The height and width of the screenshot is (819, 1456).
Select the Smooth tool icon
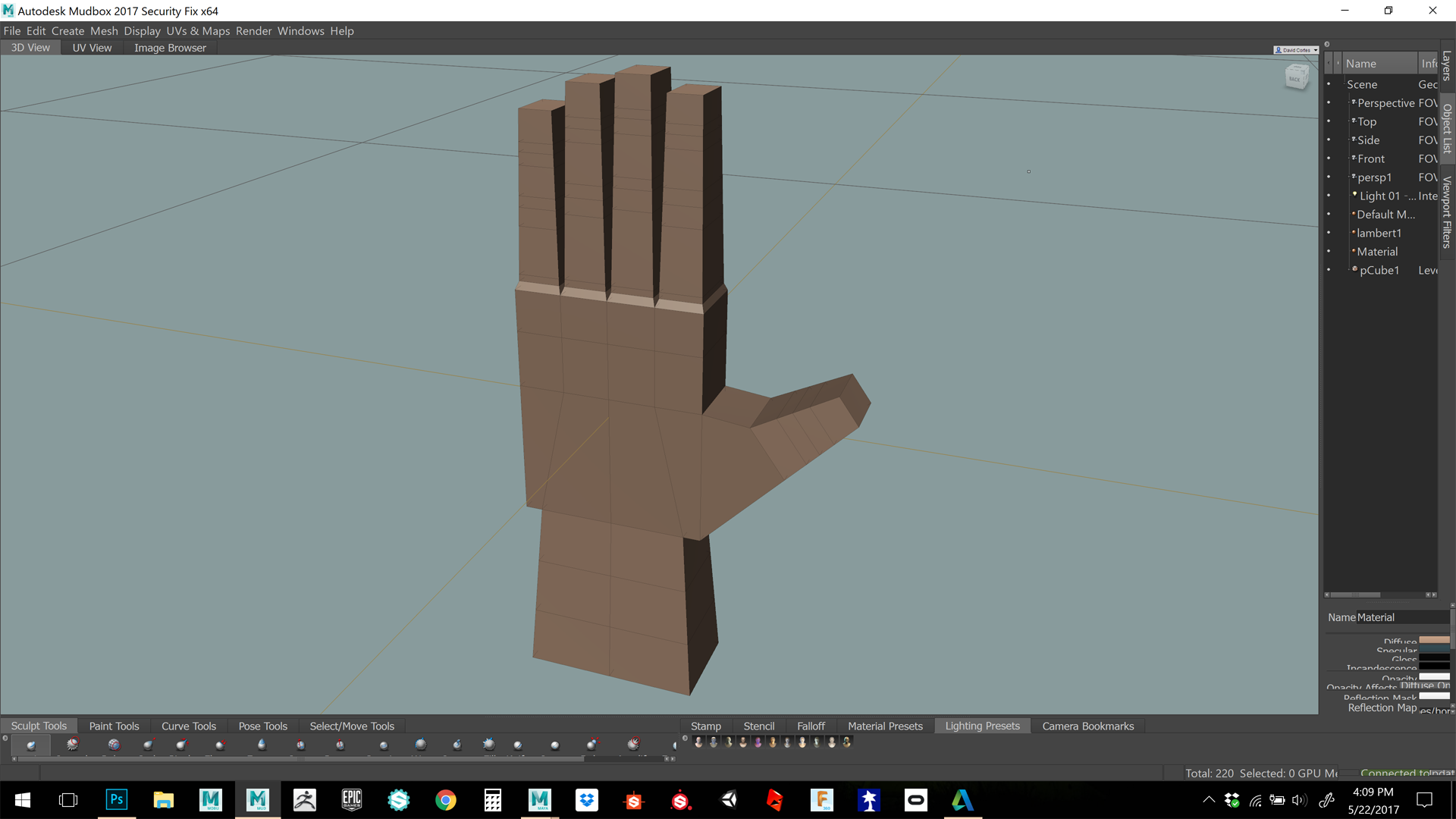click(x=73, y=745)
